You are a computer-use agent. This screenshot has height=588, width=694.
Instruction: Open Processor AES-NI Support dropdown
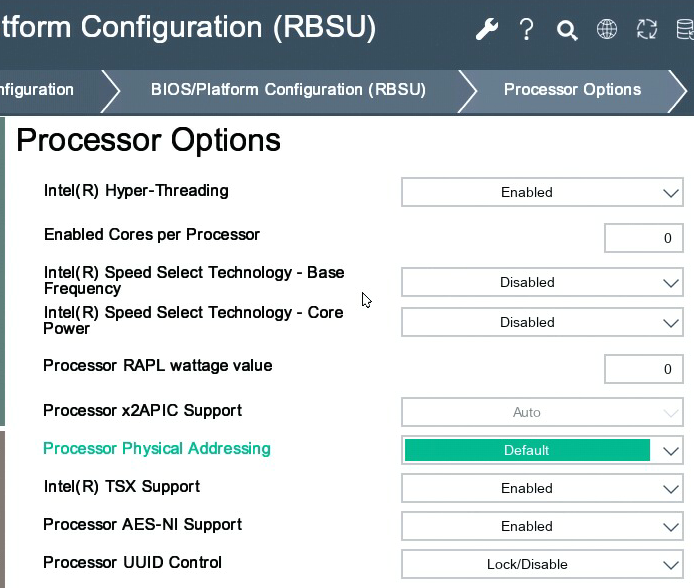click(x=541, y=526)
